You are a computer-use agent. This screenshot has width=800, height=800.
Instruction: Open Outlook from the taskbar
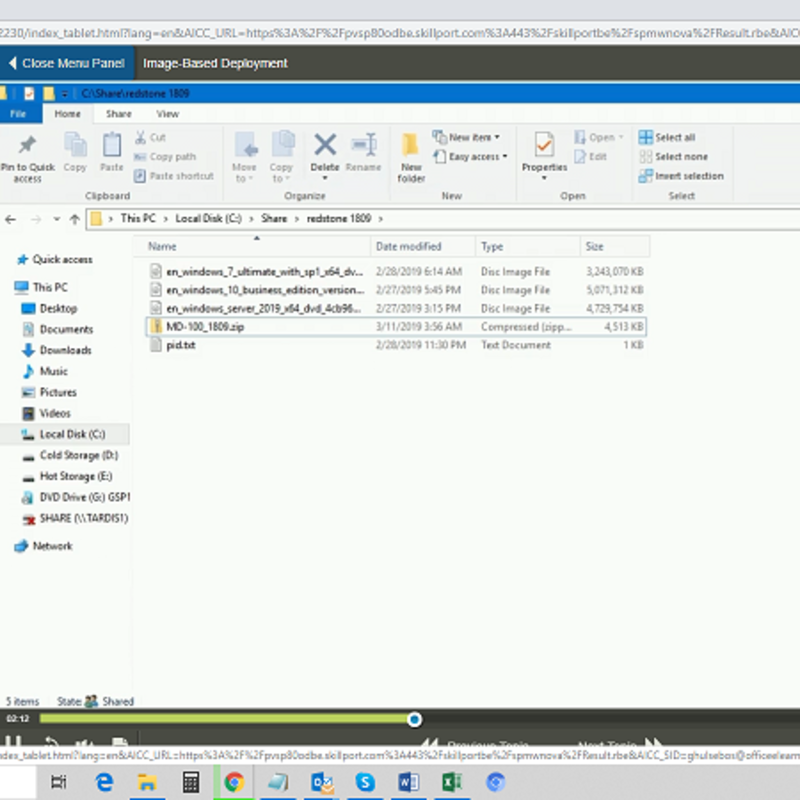click(322, 782)
